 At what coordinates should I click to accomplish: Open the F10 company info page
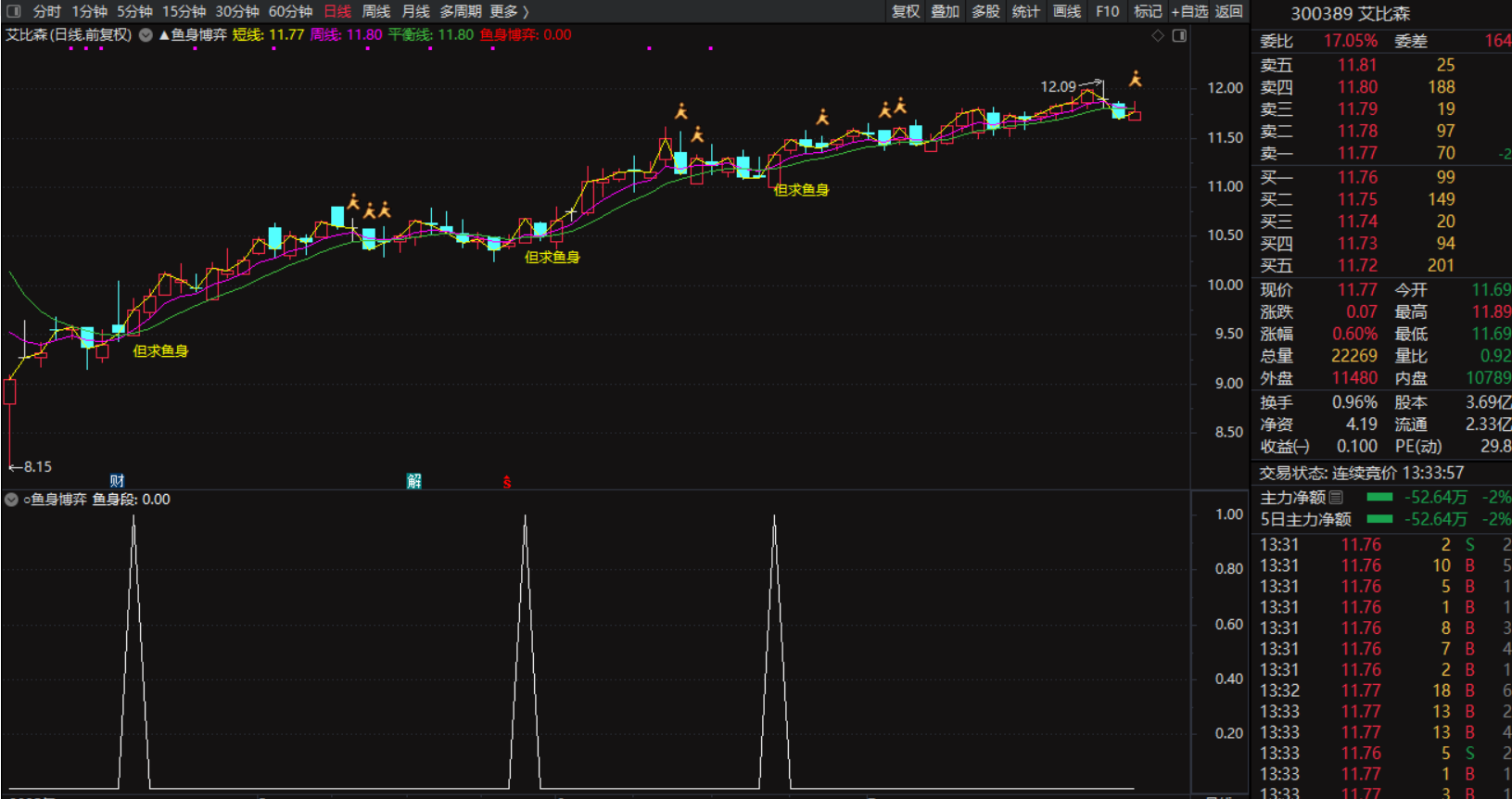click(x=1107, y=11)
